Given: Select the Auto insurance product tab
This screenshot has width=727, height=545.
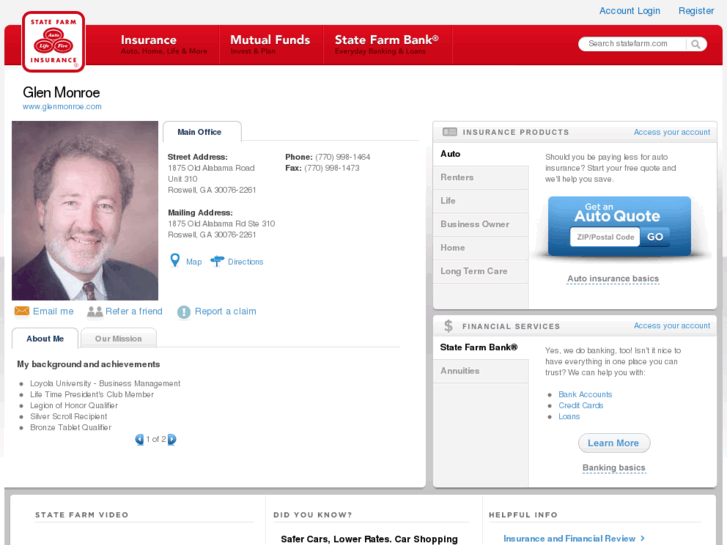Looking at the screenshot, I should pyautogui.click(x=481, y=154).
